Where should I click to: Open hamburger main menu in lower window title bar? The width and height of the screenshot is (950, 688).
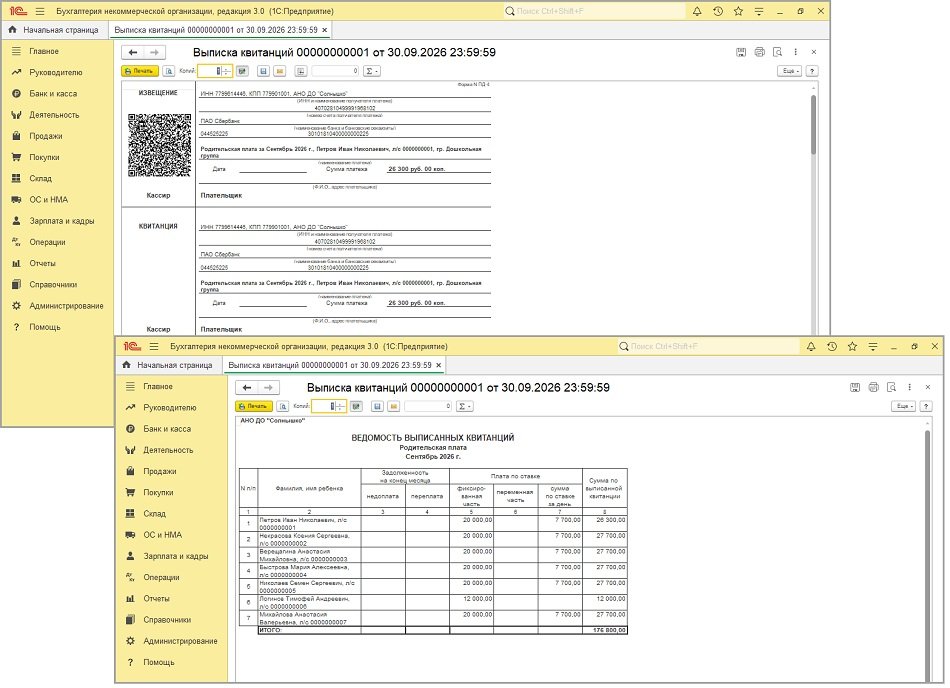(154, 346)
